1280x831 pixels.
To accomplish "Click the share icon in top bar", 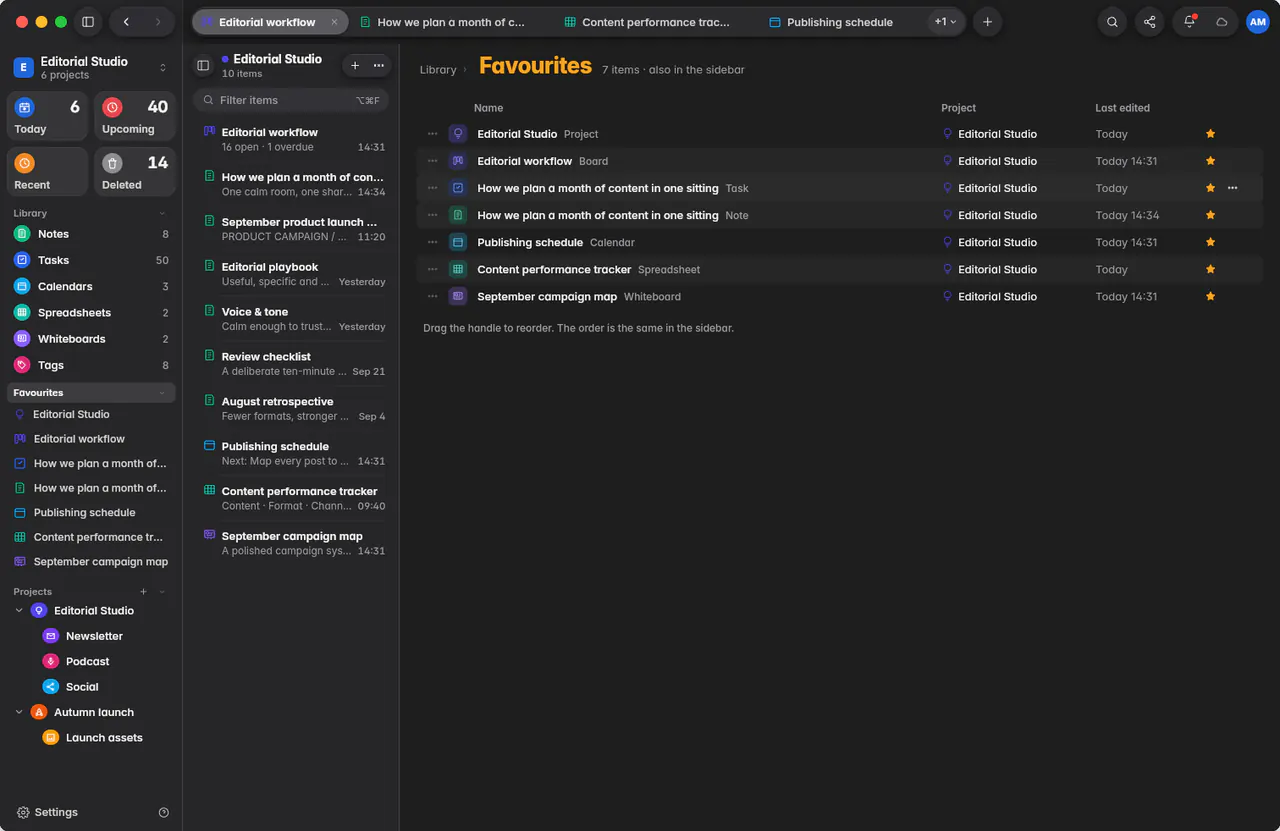I will (1150, 22).
